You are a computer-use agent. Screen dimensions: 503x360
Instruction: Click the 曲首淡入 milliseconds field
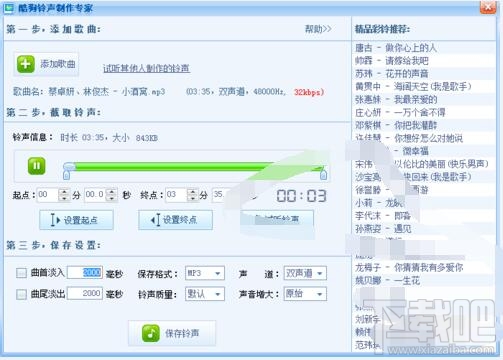[85, 273]
